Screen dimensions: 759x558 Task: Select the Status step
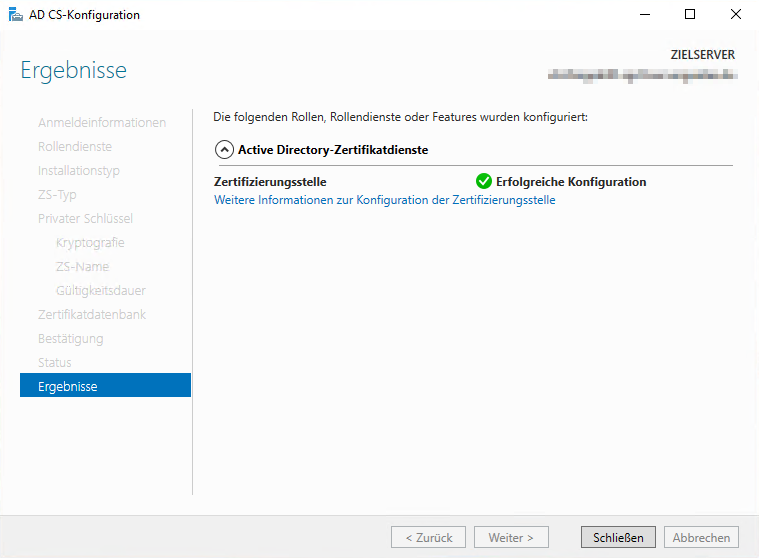[55, 362]
